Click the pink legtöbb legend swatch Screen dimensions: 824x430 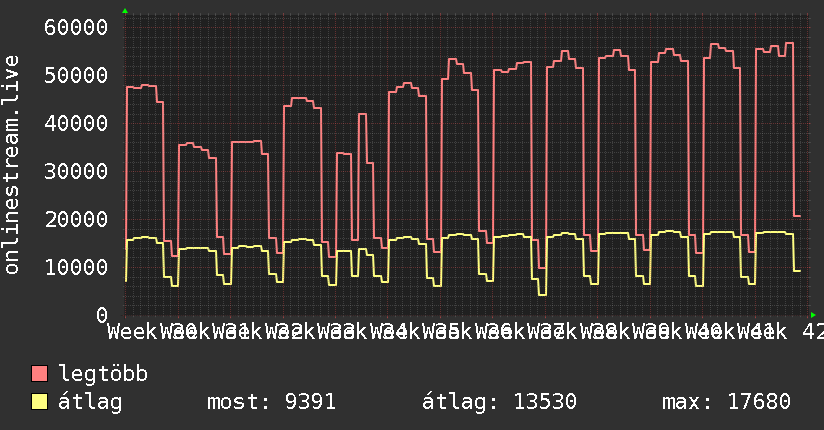tap(39, 374)
